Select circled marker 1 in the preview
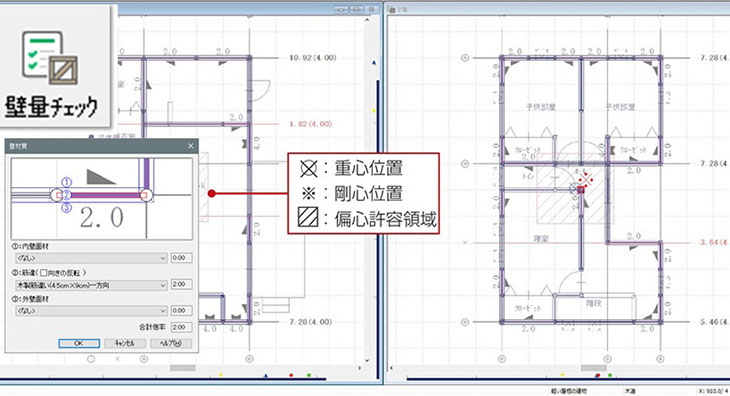The width and height of the screenshot is (730, 396). click(67, 182)
